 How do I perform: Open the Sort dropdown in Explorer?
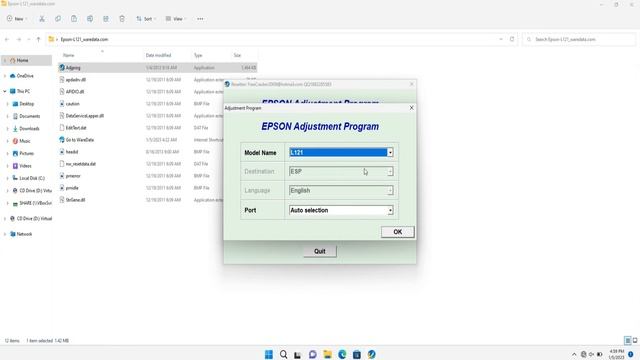pyautogui.click(x=146, y=19)
